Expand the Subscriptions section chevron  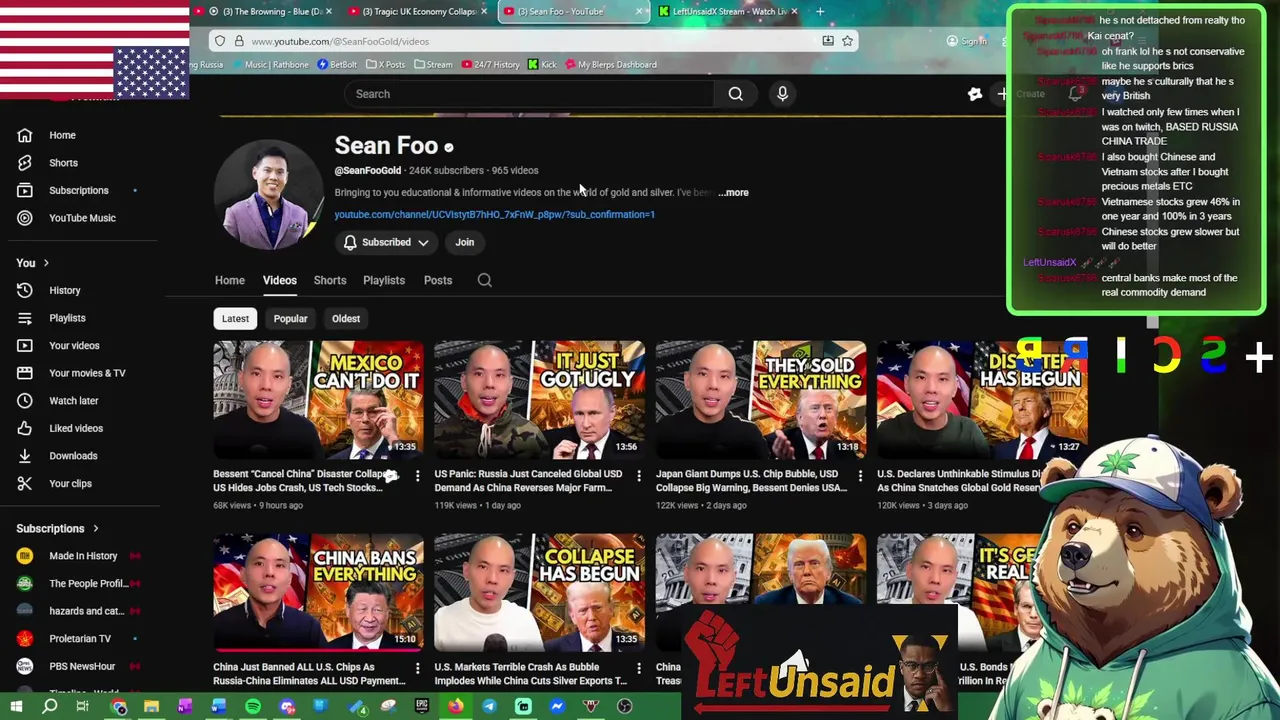coord(96,528)
